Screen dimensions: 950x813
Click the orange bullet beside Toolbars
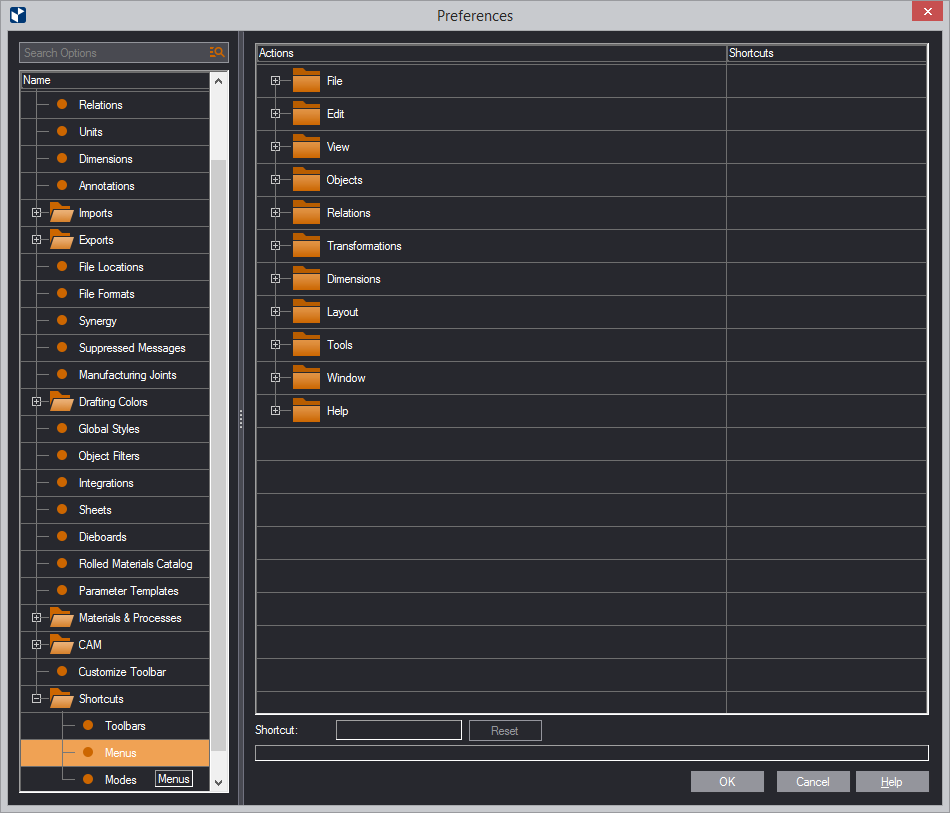point(88,725)
